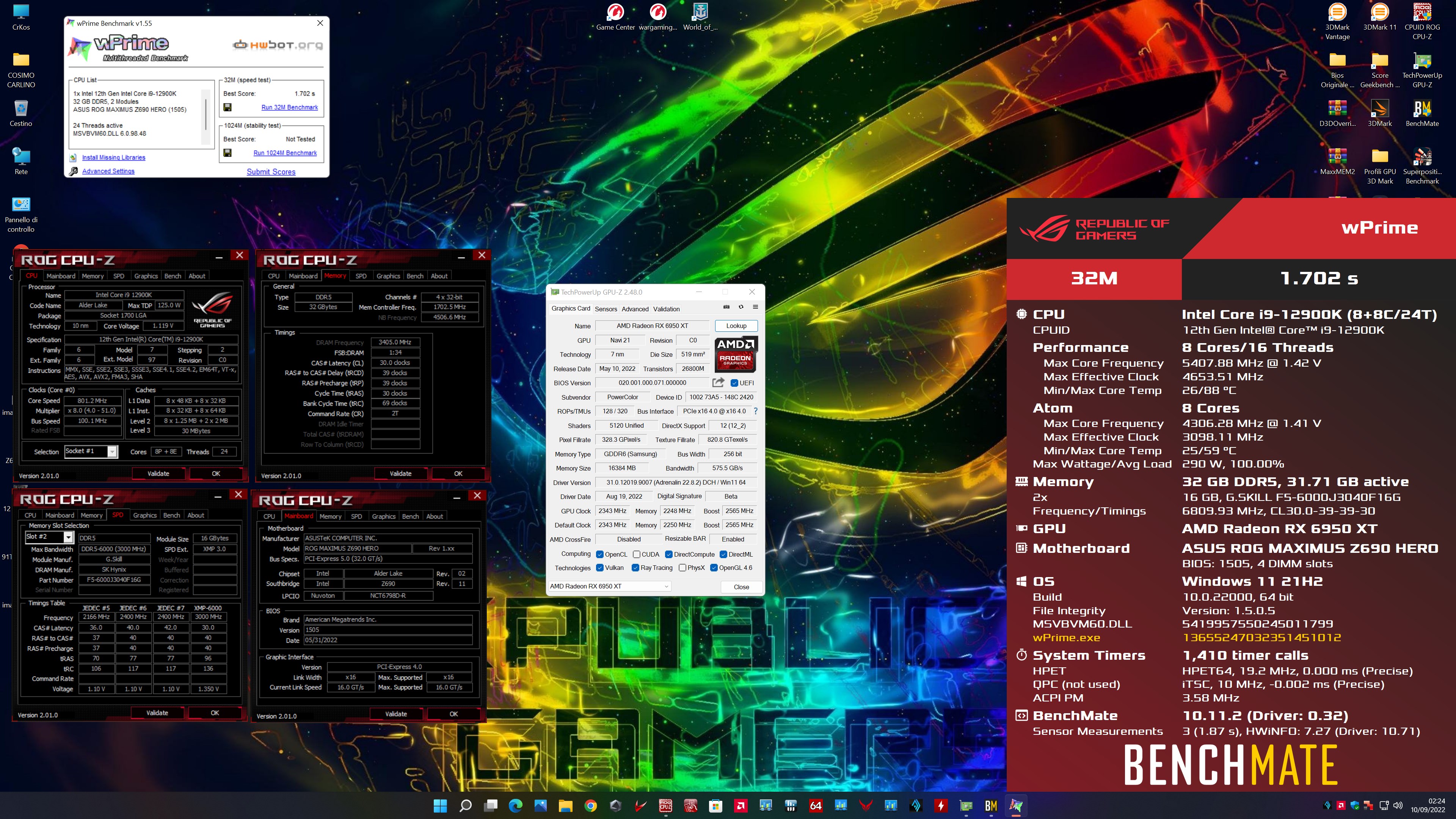Open Microsoft Store from taskbar

[715, 805]
